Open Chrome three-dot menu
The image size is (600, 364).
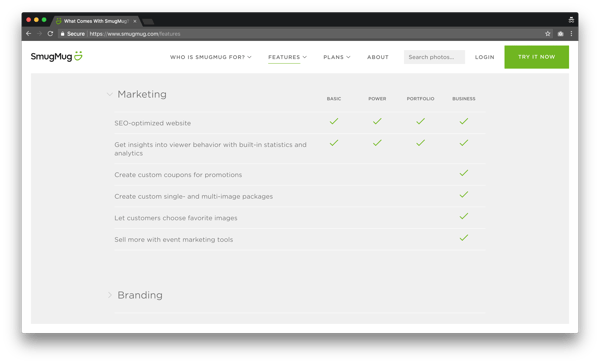click(571, 34)
